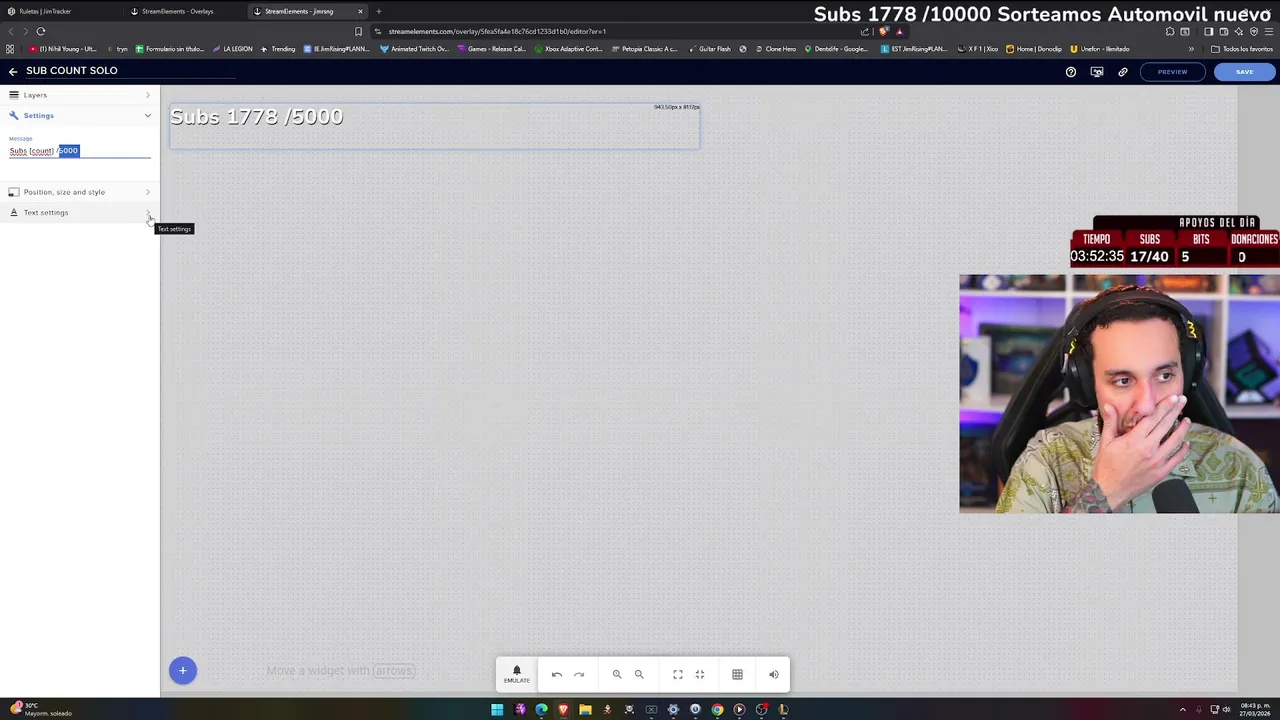
Task: Click the Text settings letter icon
Action: point(14,213)
